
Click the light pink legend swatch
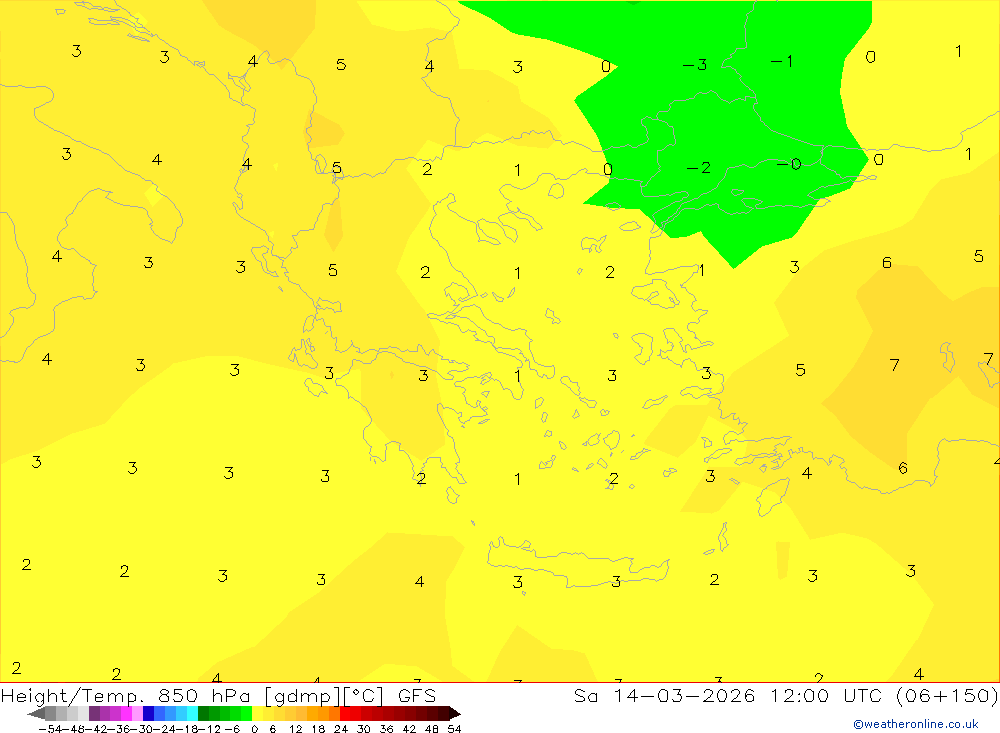pos(137,713)
